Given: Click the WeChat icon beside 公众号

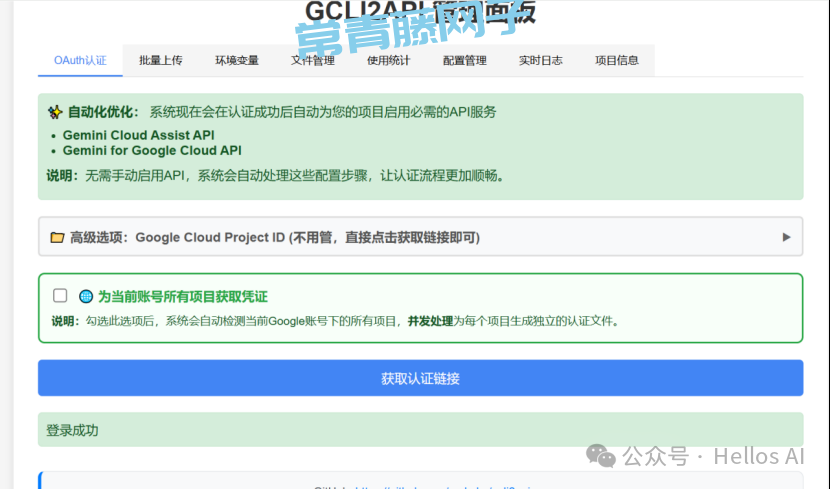Looking at the screenshot, I should coord(601,456).
